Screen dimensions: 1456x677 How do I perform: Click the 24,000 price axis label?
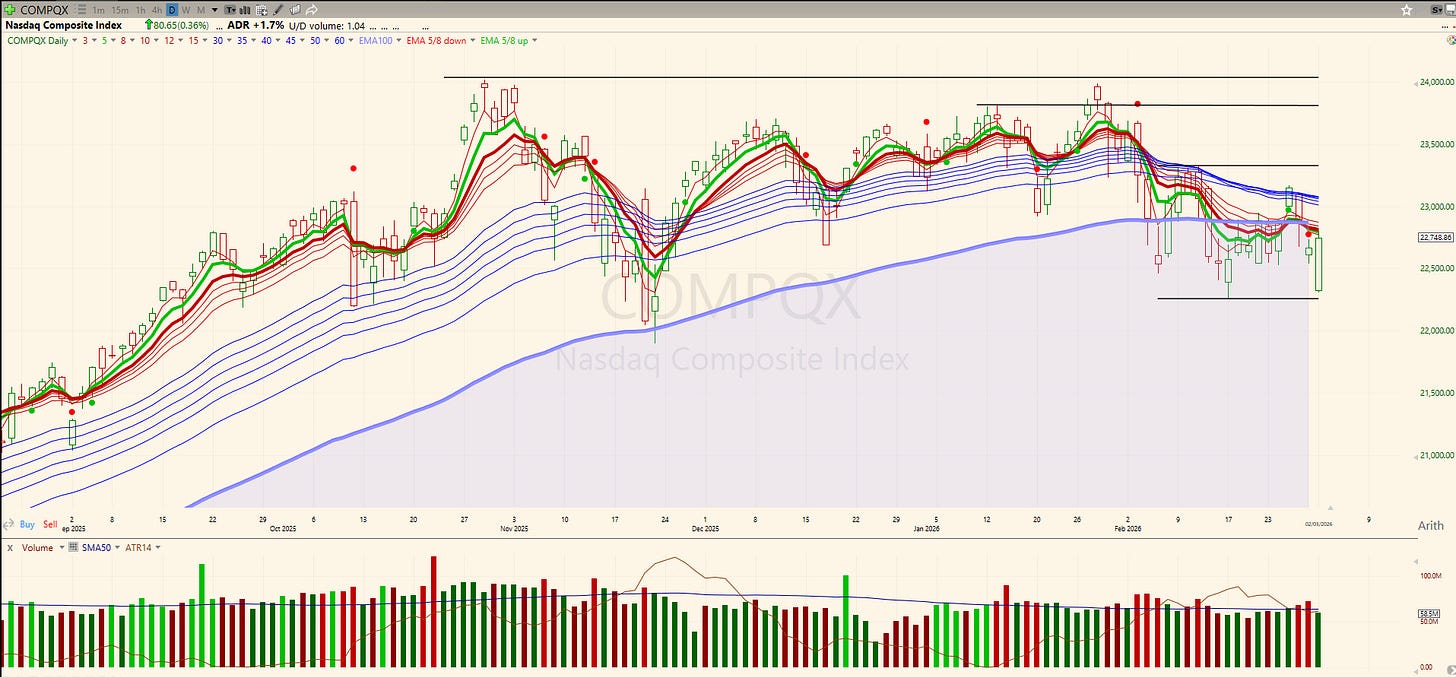[1435, 82]
